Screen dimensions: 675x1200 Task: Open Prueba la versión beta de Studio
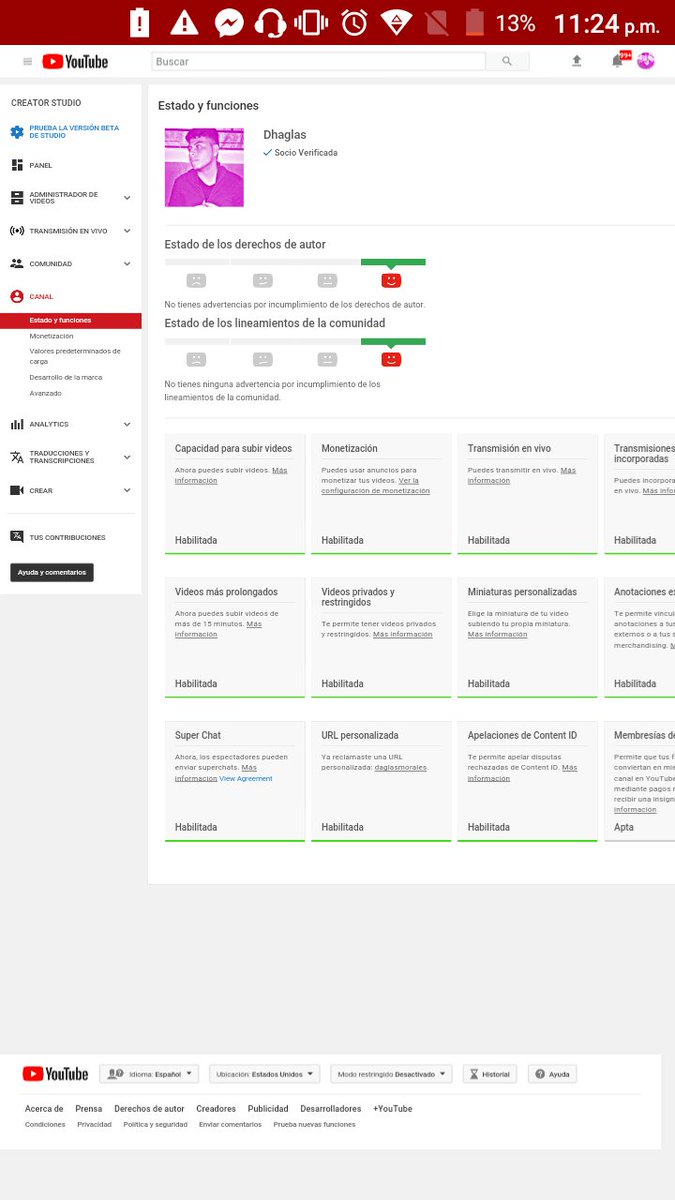(74, 132)
